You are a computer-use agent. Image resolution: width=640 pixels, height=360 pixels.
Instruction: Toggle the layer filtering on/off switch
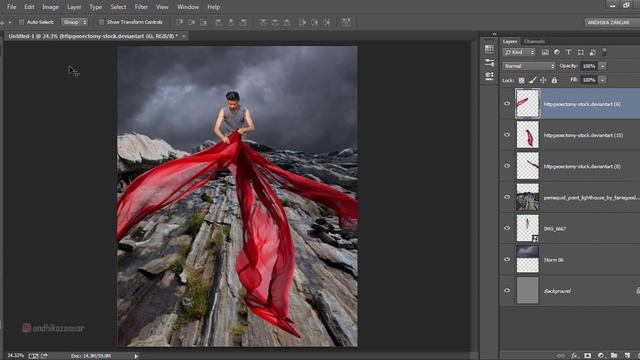point(604,52)
